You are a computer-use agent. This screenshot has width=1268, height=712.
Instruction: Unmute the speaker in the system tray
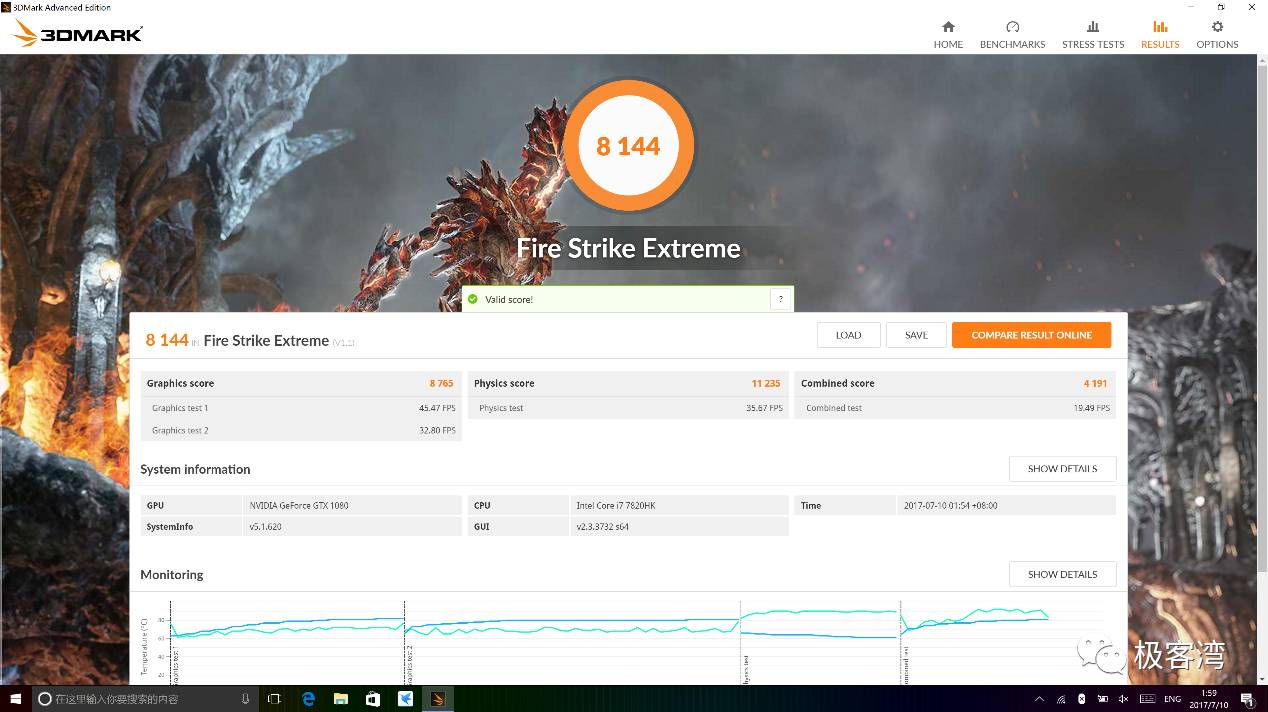click(x=1124, y=698)
